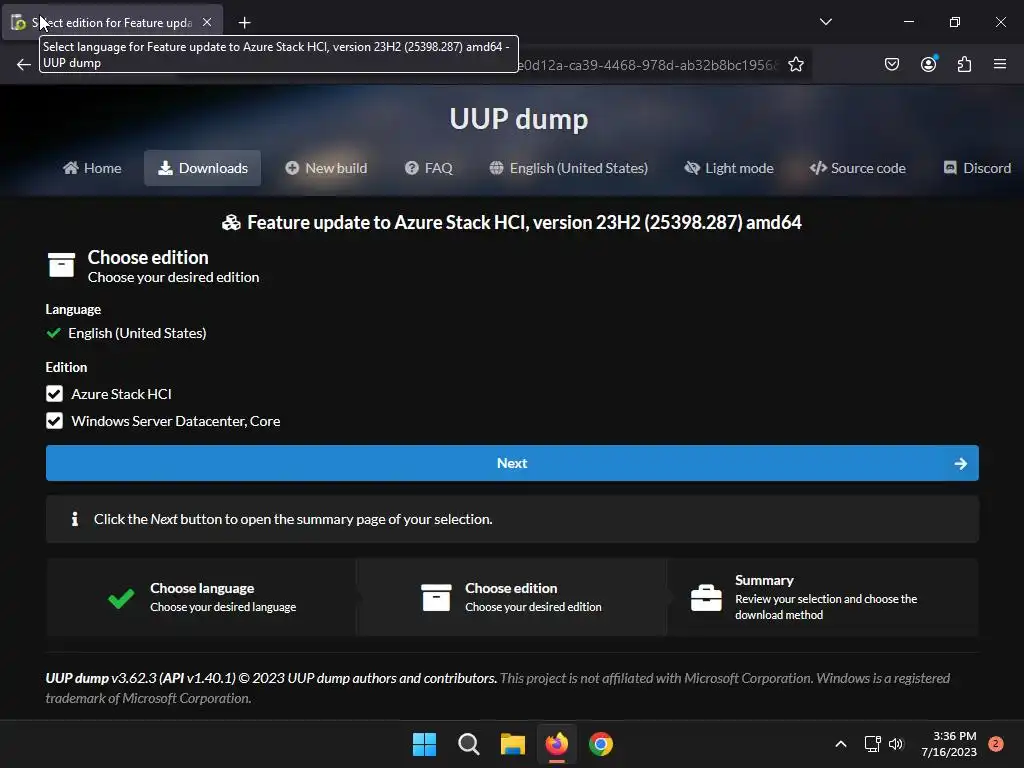Click the Choose language step title
Viewport: 1024px width, 768px height.
[x=202, y=588]
